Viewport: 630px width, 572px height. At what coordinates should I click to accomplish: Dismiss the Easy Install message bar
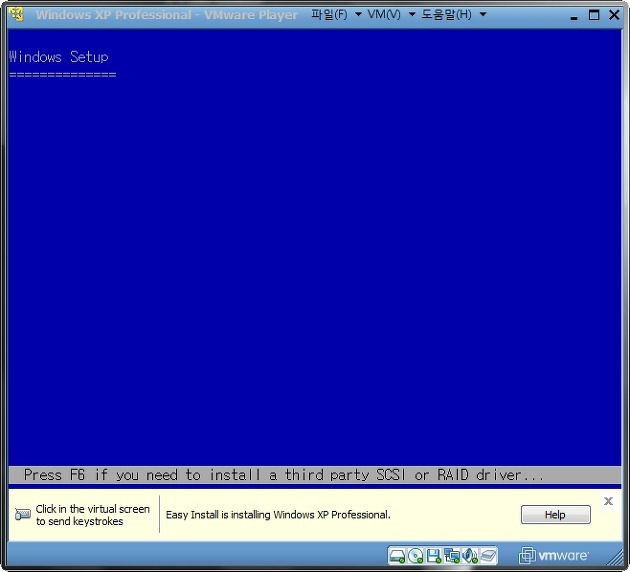(x=608, y=501)
